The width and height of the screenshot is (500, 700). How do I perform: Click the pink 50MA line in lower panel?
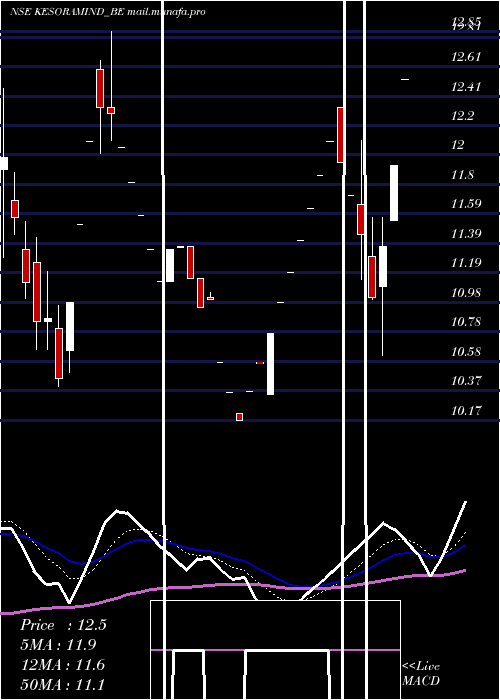tap(232, 584)
